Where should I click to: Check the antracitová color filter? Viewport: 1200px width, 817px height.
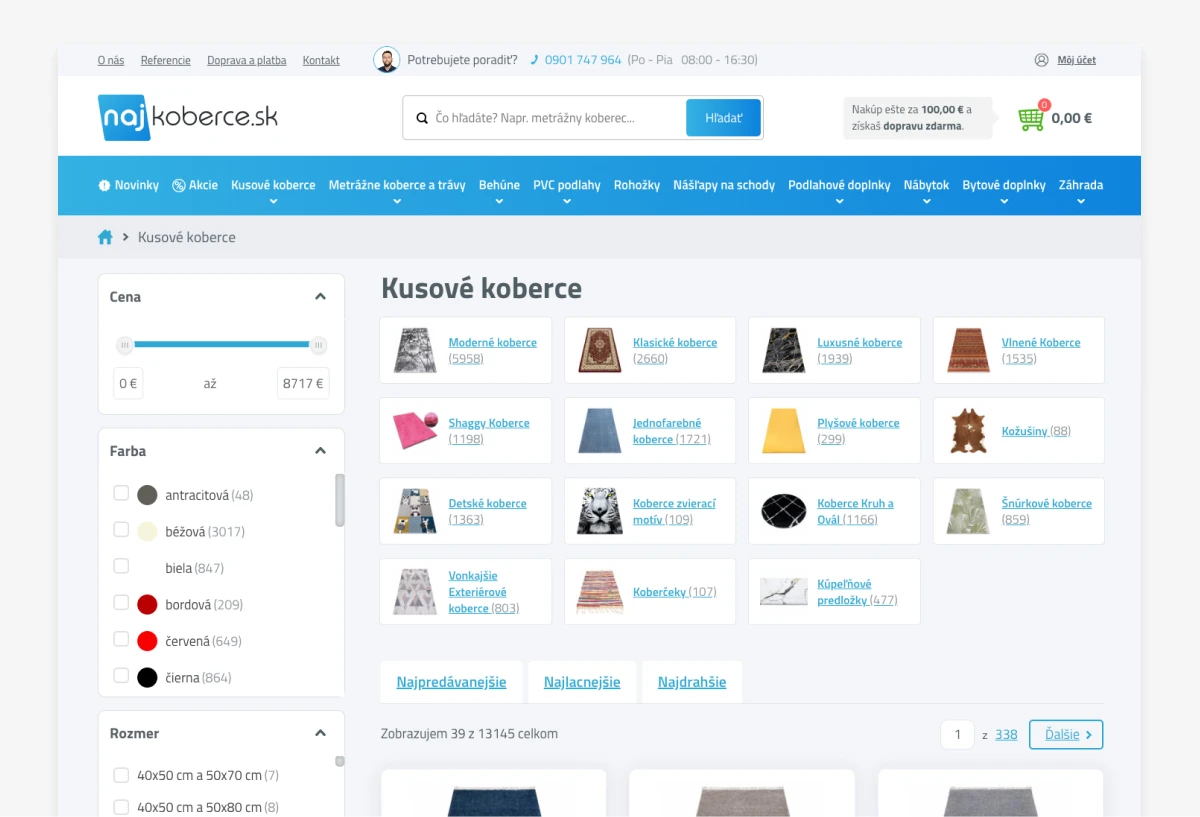tap(121, 493)
